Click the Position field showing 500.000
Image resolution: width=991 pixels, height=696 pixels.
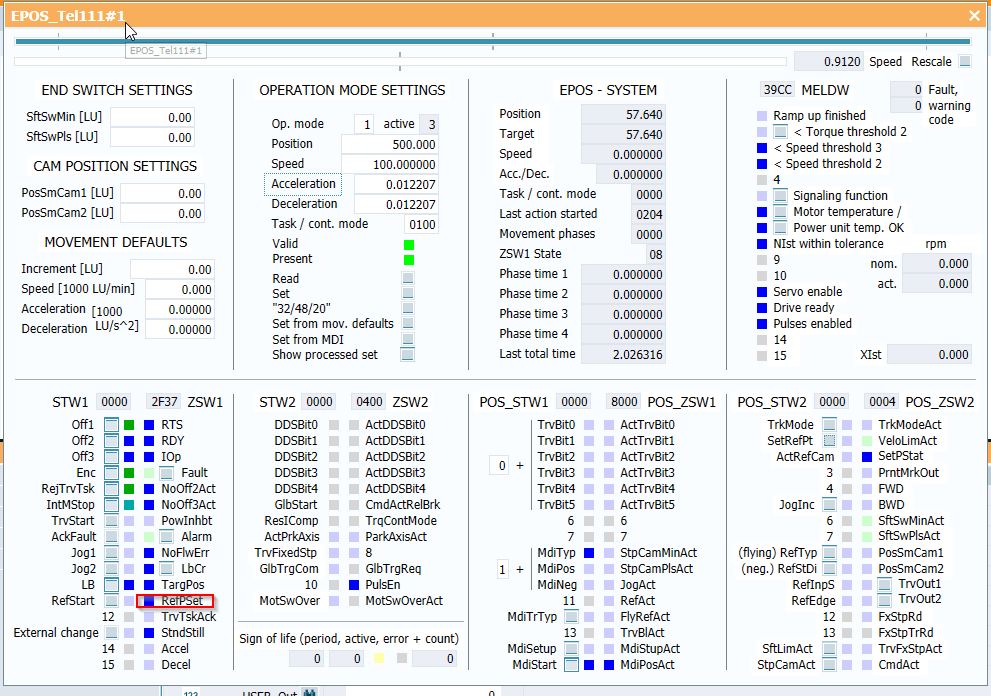click(389, 144)
